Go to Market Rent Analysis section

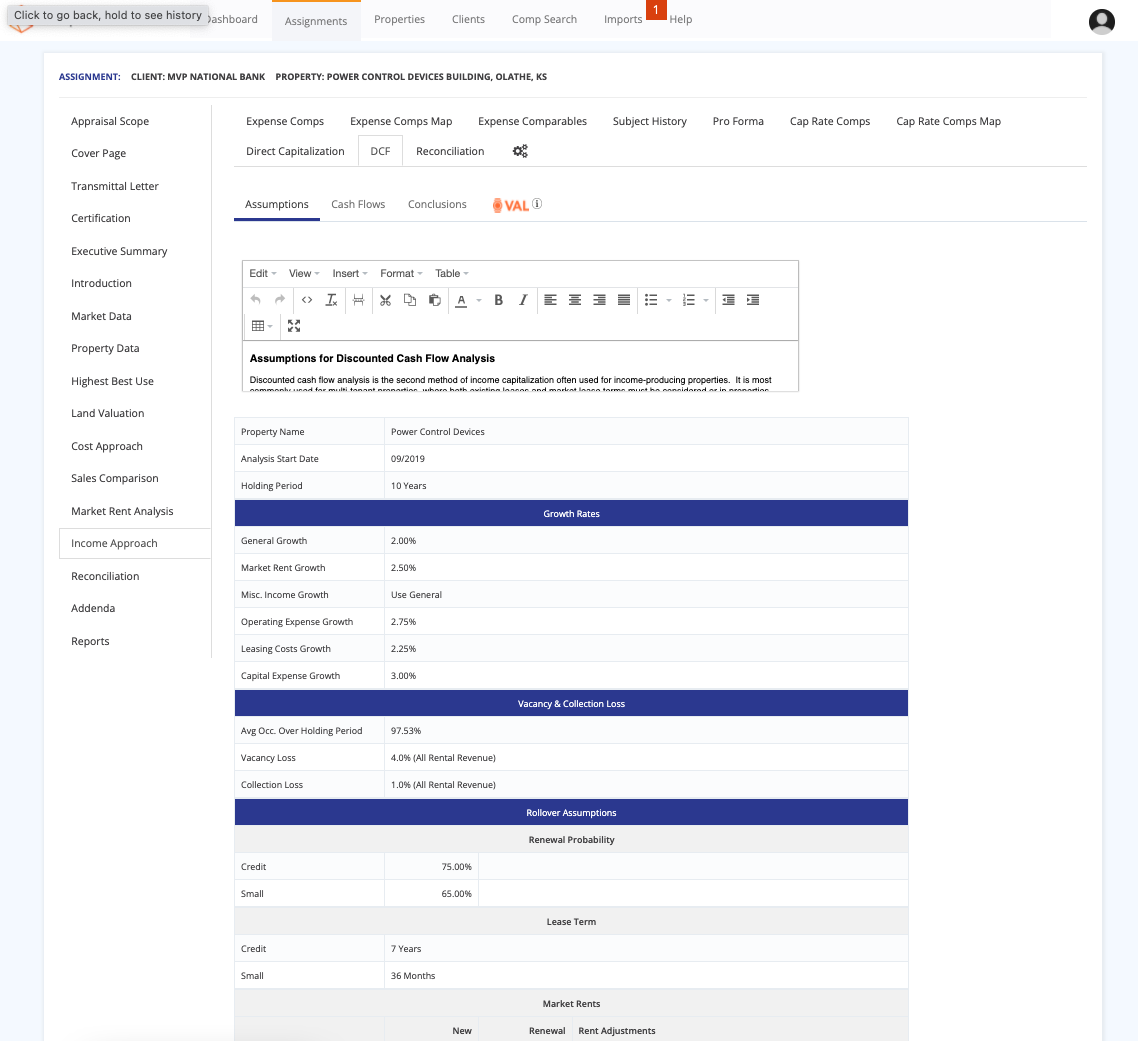click(x=123, y=511)
